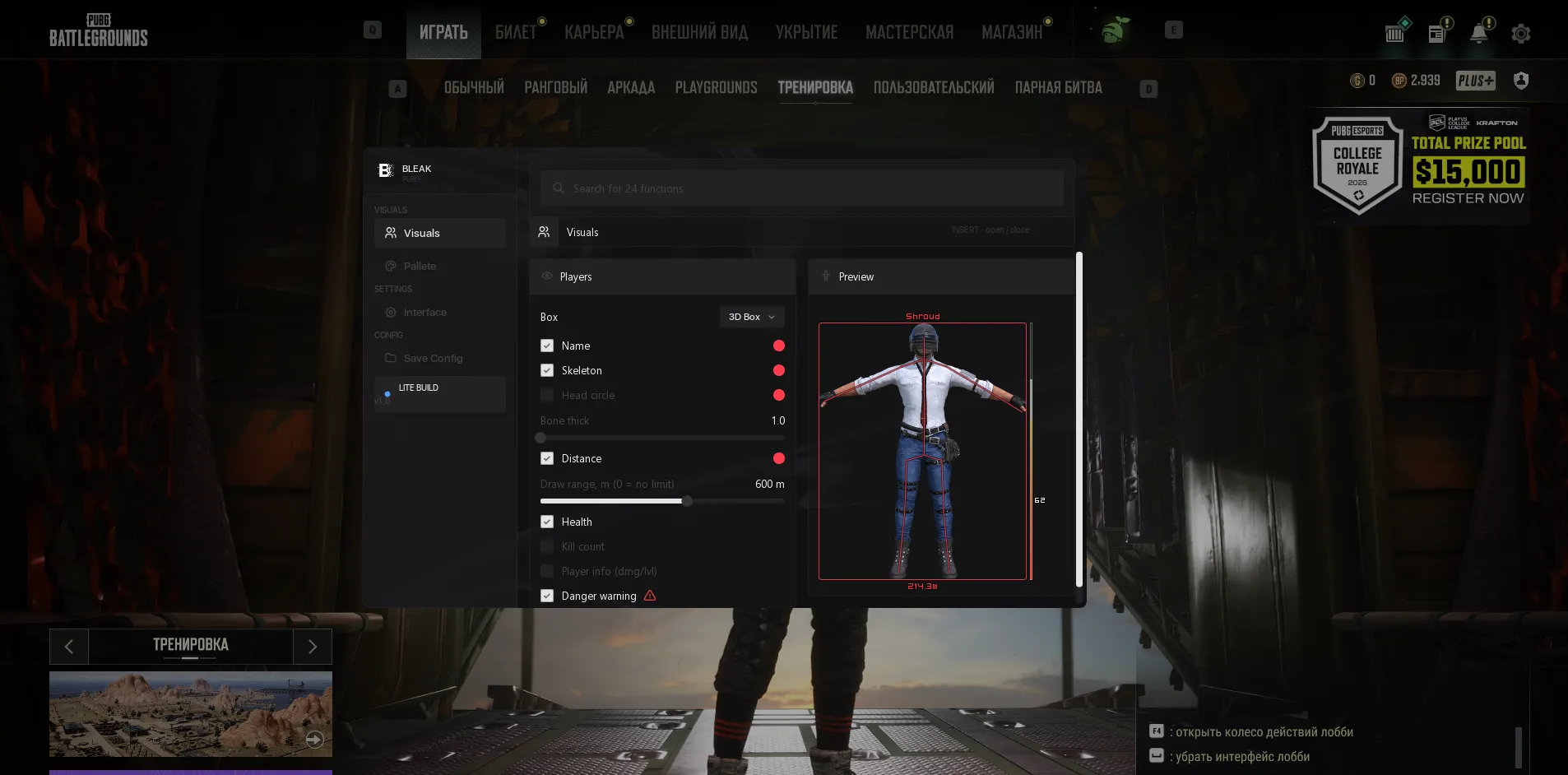Viewport: 1568px width, 775px height.
Task: Toggle the Name checkbox
Action: click(547, 346)
